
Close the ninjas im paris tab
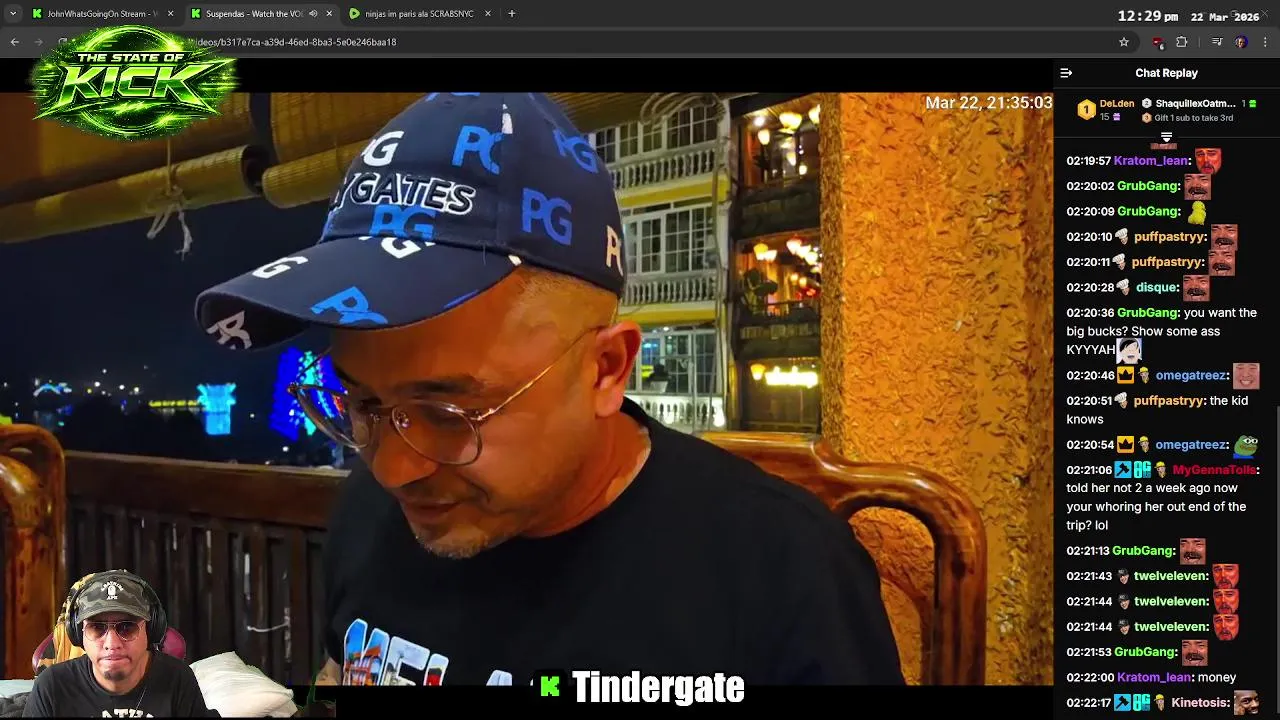tap(488, 14)
